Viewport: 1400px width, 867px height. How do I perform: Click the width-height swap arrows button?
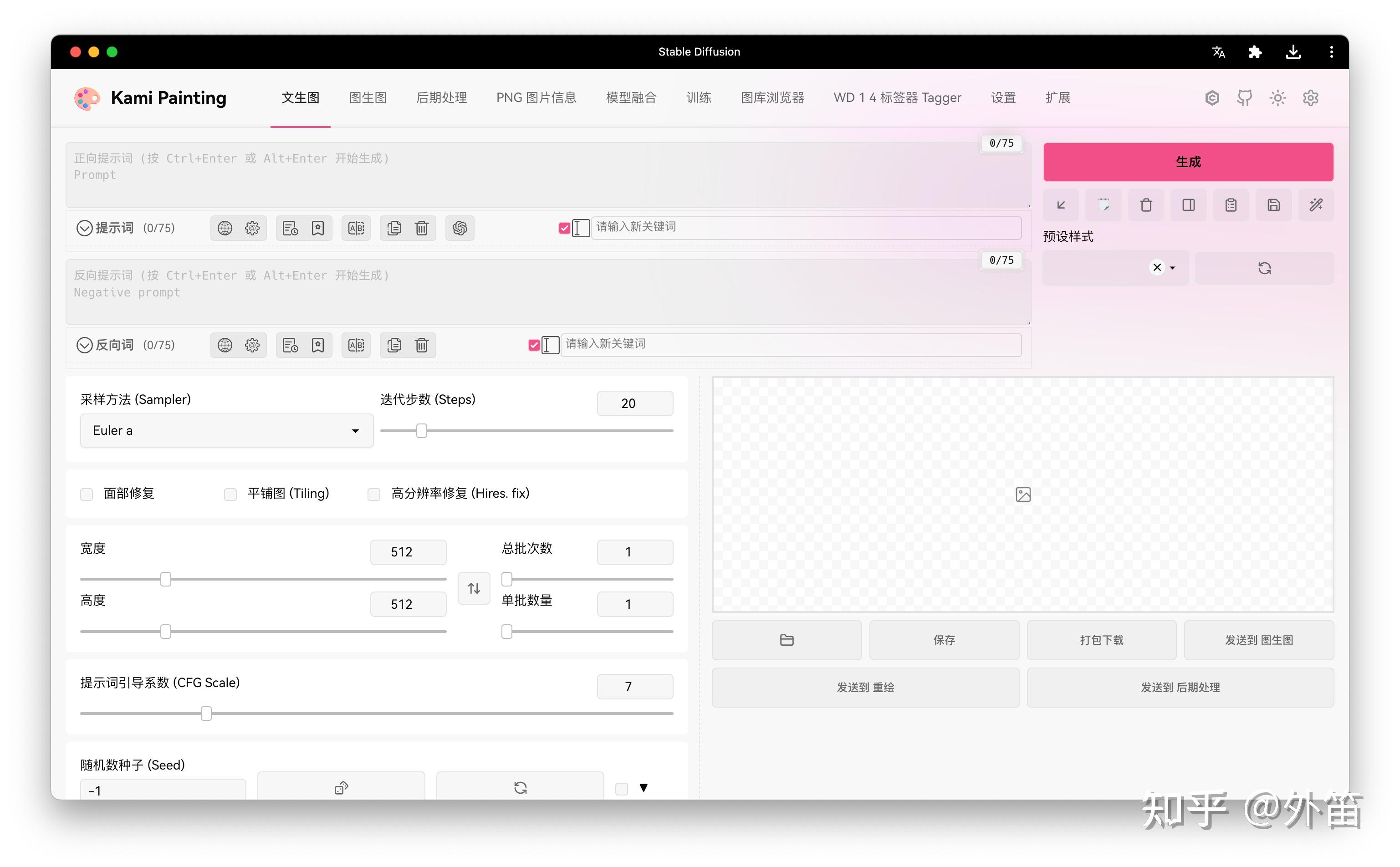point(474,588)
